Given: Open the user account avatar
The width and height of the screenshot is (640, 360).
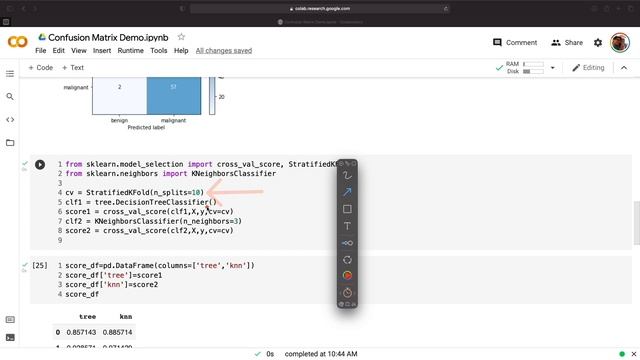Looking at the screenshot, I should [x=620, y=42].
